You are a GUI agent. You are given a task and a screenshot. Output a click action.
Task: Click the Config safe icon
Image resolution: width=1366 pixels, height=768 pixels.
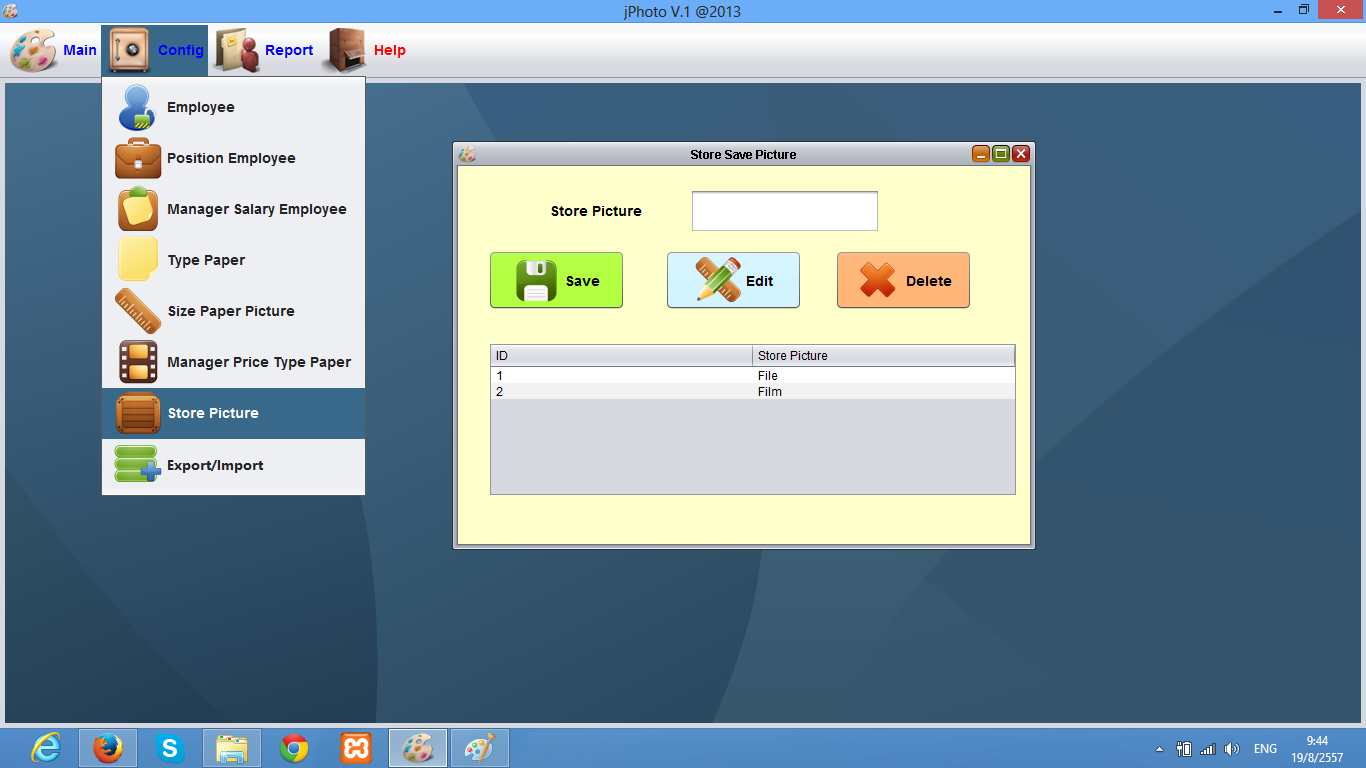[x=129, y=50]
